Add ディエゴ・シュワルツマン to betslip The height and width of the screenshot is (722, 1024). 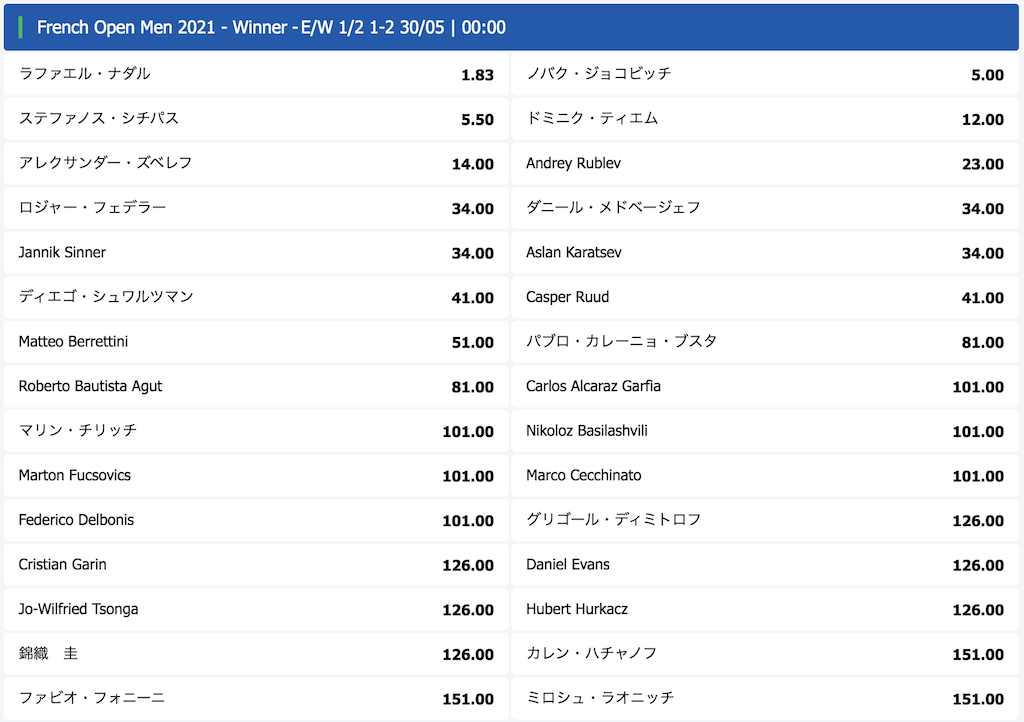point(256,297)
